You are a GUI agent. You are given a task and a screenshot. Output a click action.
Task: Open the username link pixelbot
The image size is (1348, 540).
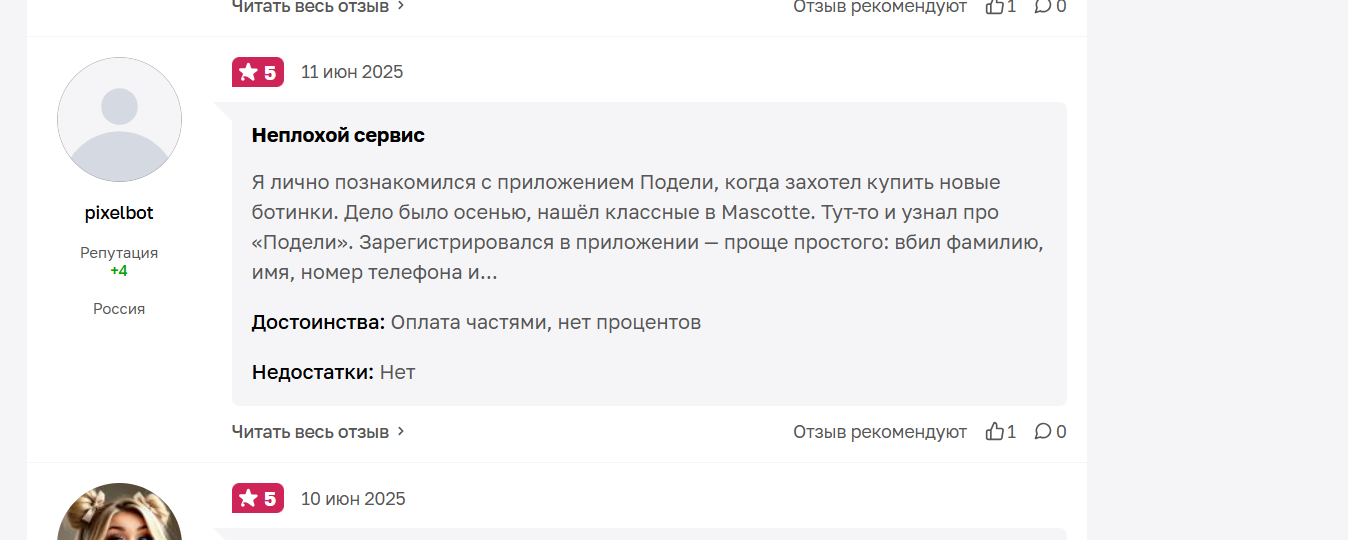119,213
